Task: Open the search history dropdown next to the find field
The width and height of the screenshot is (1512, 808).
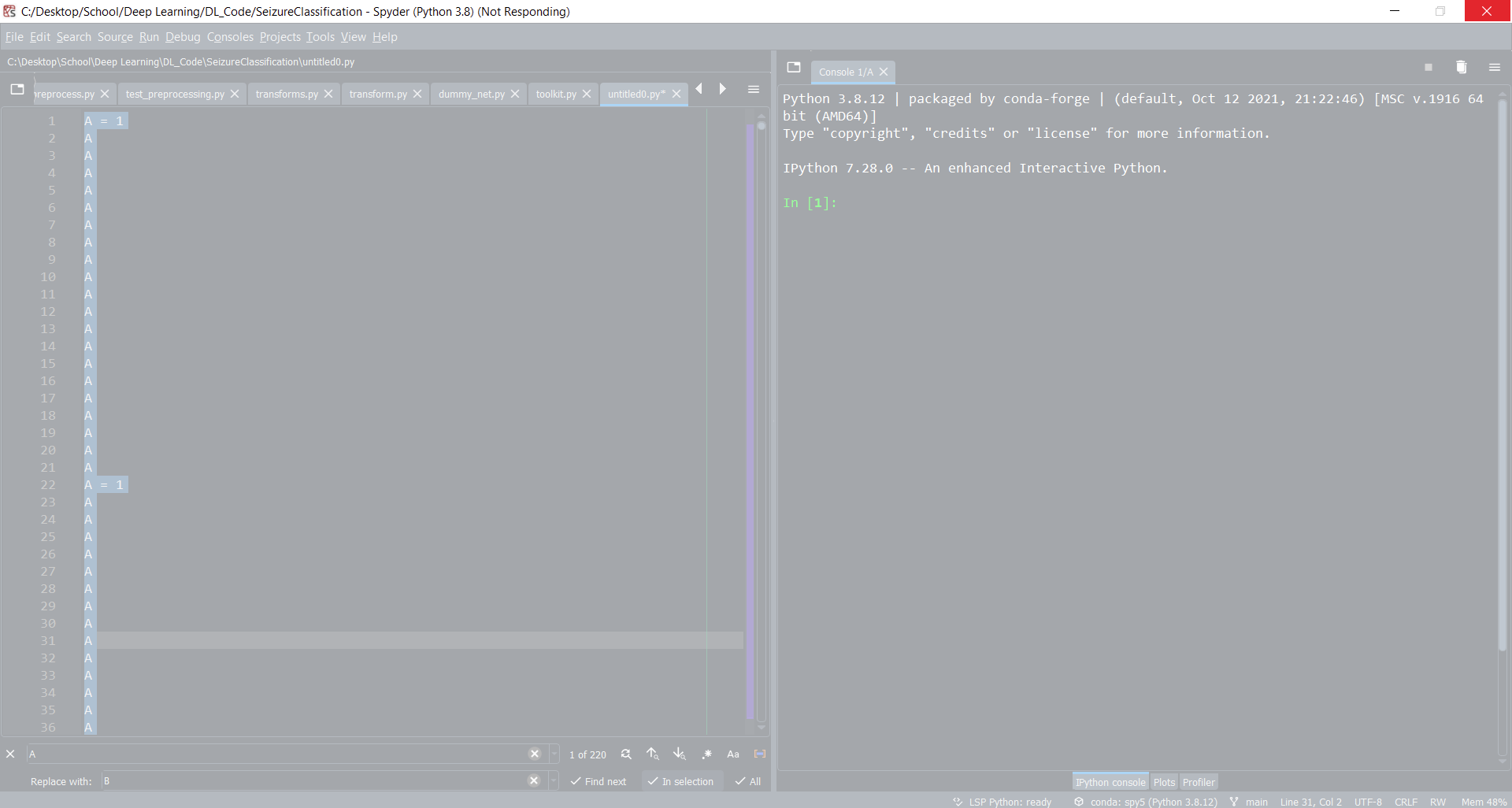Action: [554, 754]
